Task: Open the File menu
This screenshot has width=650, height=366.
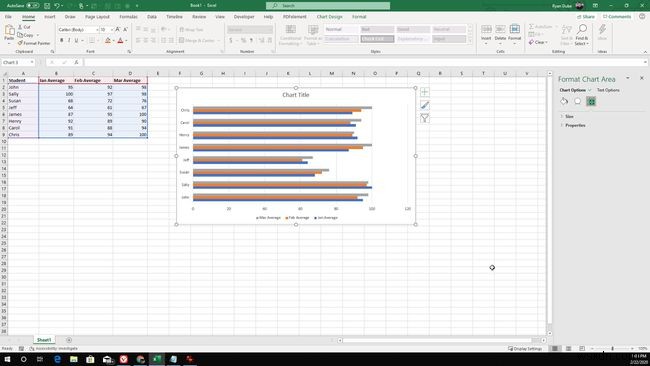Action: point(8,17)
